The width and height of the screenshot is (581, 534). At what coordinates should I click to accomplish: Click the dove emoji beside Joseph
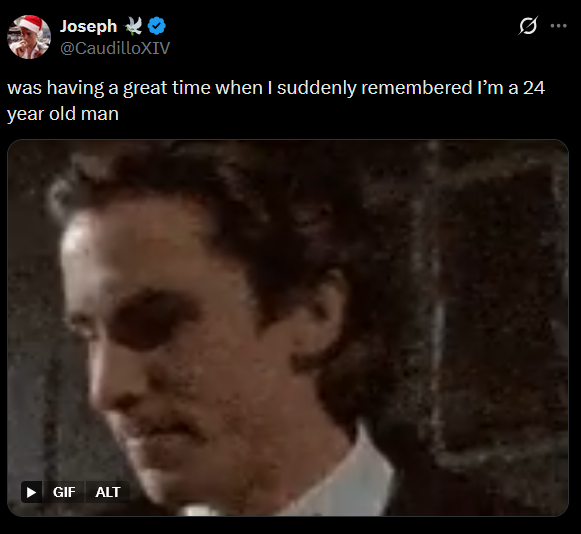pos(133,26)
